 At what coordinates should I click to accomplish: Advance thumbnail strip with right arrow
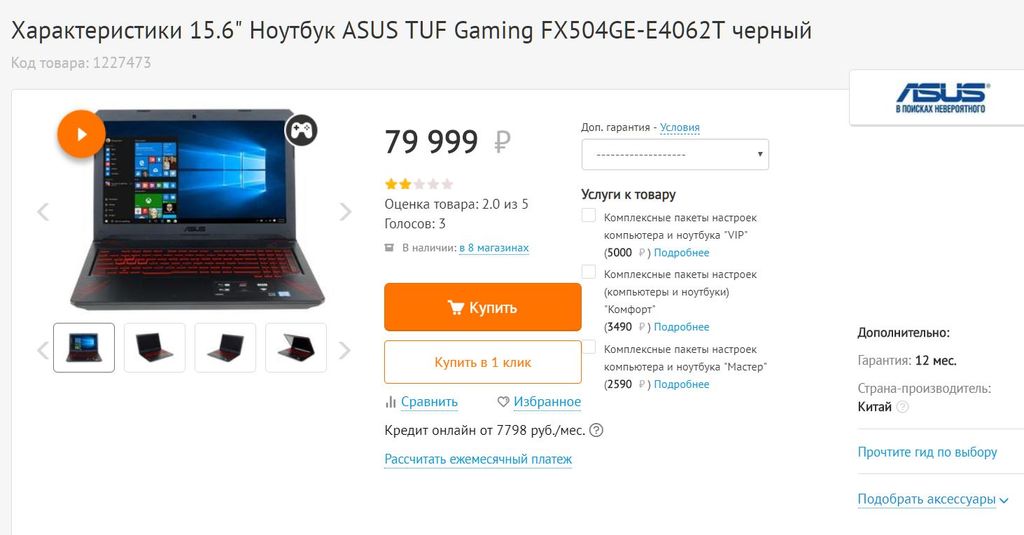[345, 351]
